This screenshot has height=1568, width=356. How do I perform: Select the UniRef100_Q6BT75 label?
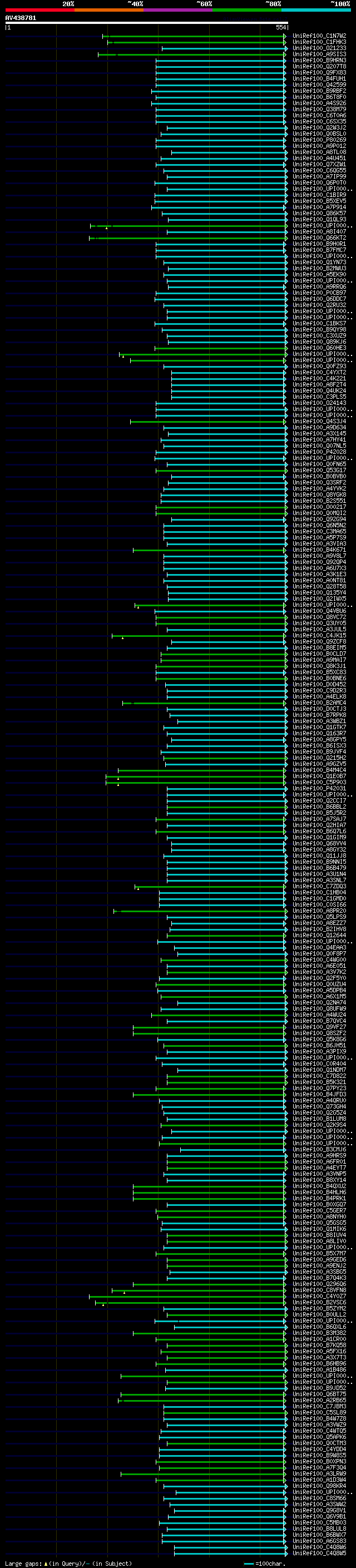319,1394
